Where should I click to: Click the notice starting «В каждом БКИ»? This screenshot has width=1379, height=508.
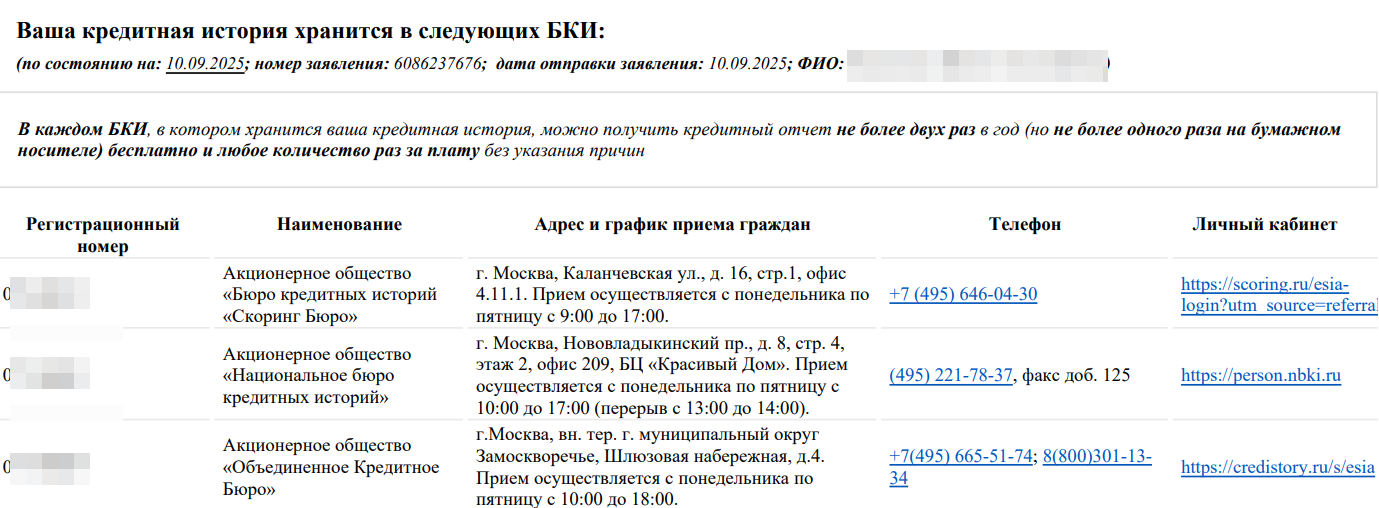[680, 140]
